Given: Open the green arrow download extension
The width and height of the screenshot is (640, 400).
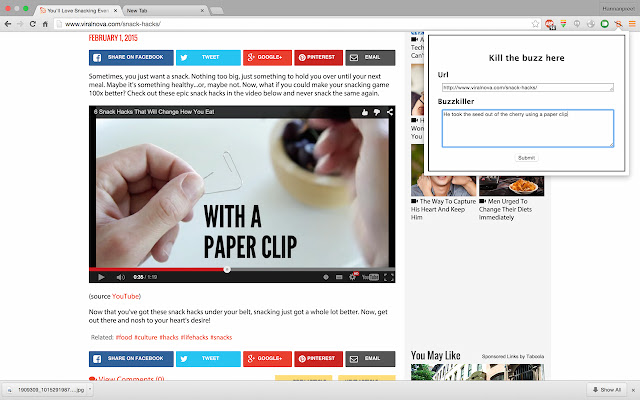Looking at the screenshot, I should [x=563, y=24].
